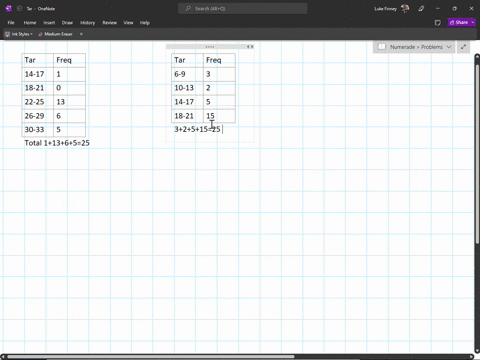Open the Feed sticky notes icon
The height and width of the screenshot is (360, 480).
point(438,23)
